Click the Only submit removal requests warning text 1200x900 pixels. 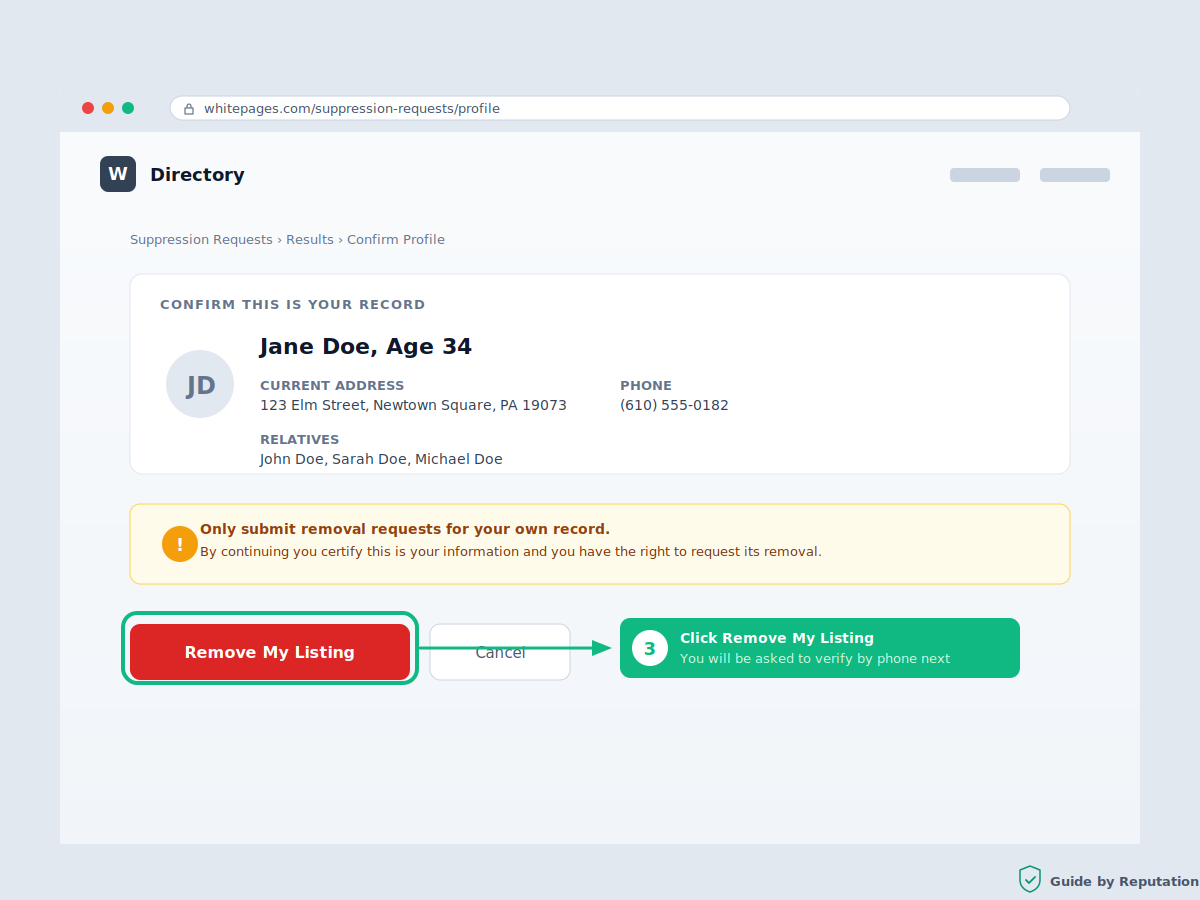(x=405, y=529)
